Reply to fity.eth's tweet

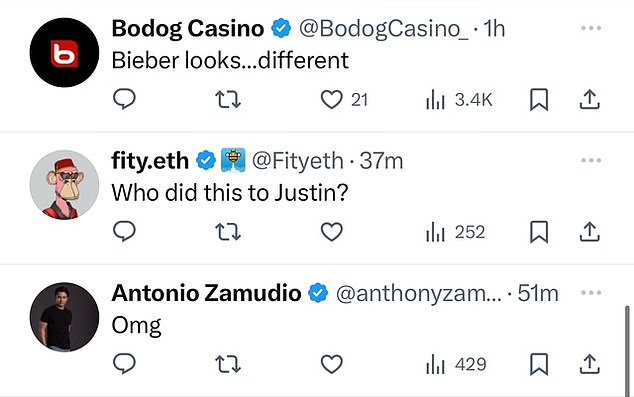pyautogui.click(x=124, y=232)
